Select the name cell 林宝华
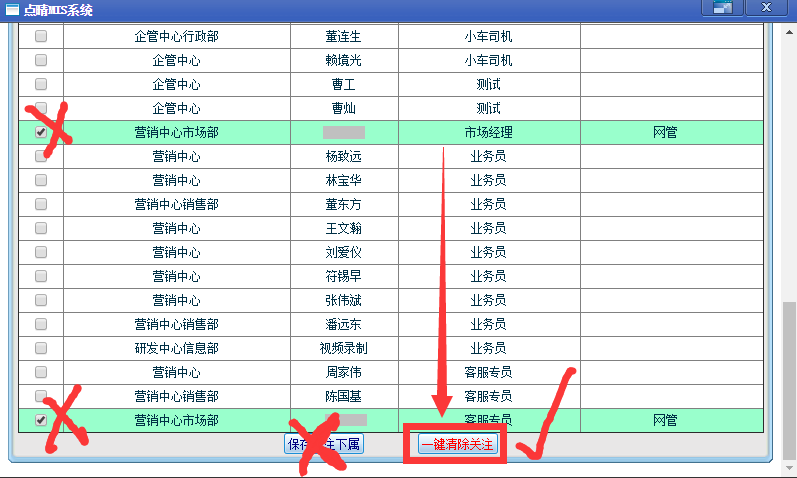This screenshot has width=797, height=478. click(344, 181)
